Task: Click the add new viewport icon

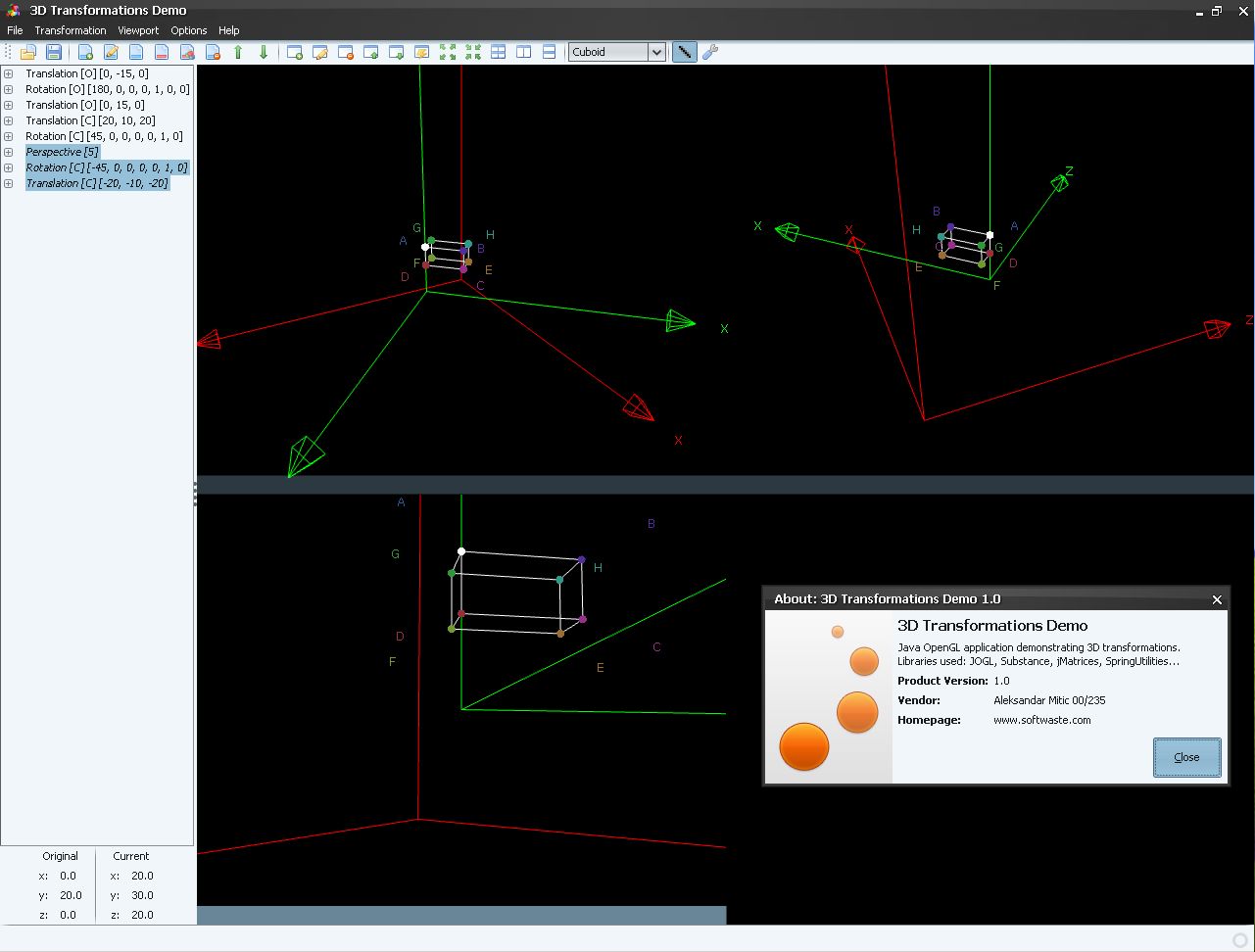Action: coord(294,52)
